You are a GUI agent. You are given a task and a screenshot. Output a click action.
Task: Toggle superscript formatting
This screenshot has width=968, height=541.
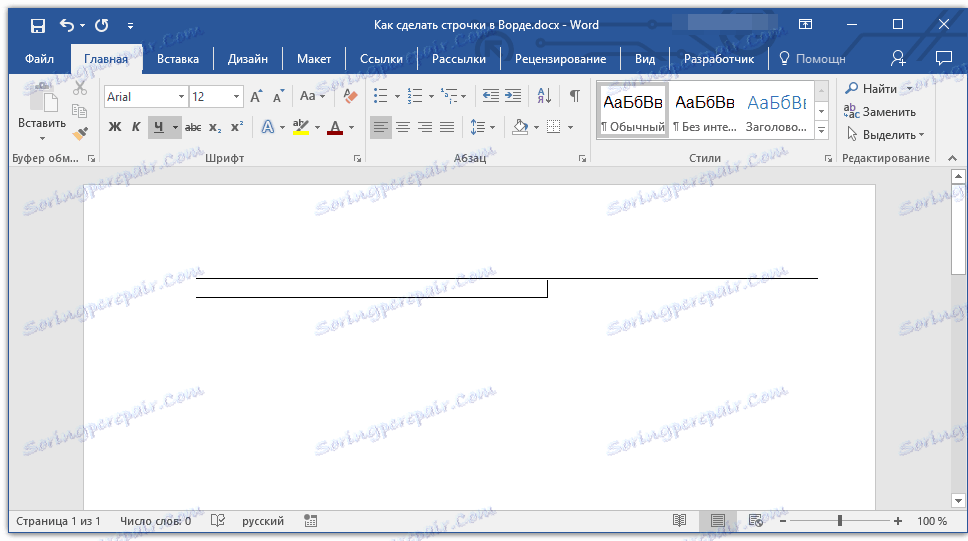(237, 127)
